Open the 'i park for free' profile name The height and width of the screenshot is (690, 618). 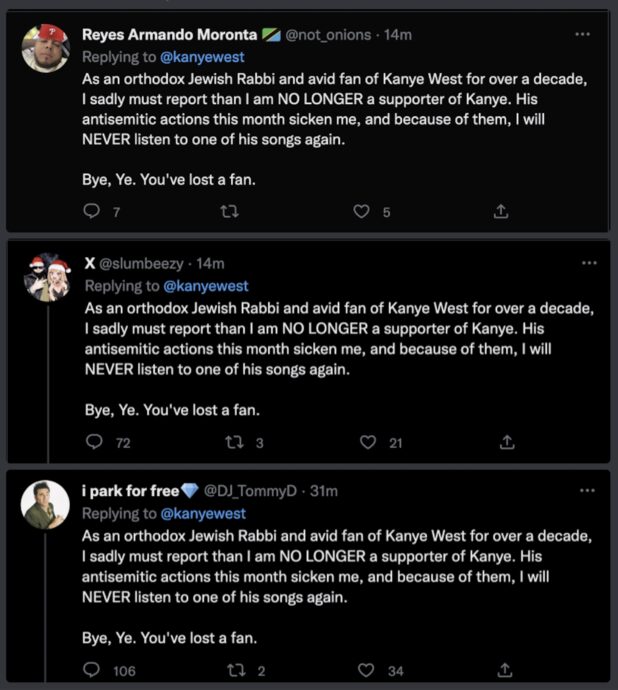[x=130, y=491]
